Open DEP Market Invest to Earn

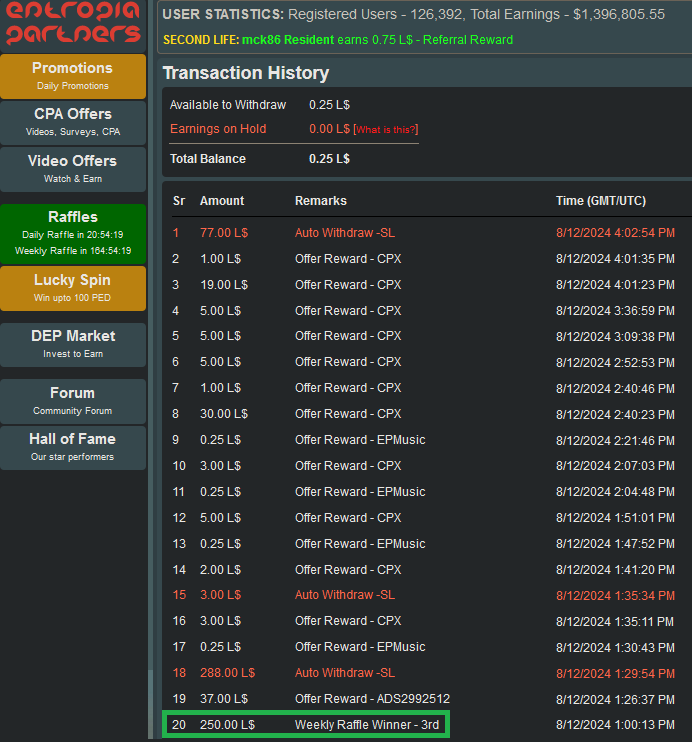[73, 344]
